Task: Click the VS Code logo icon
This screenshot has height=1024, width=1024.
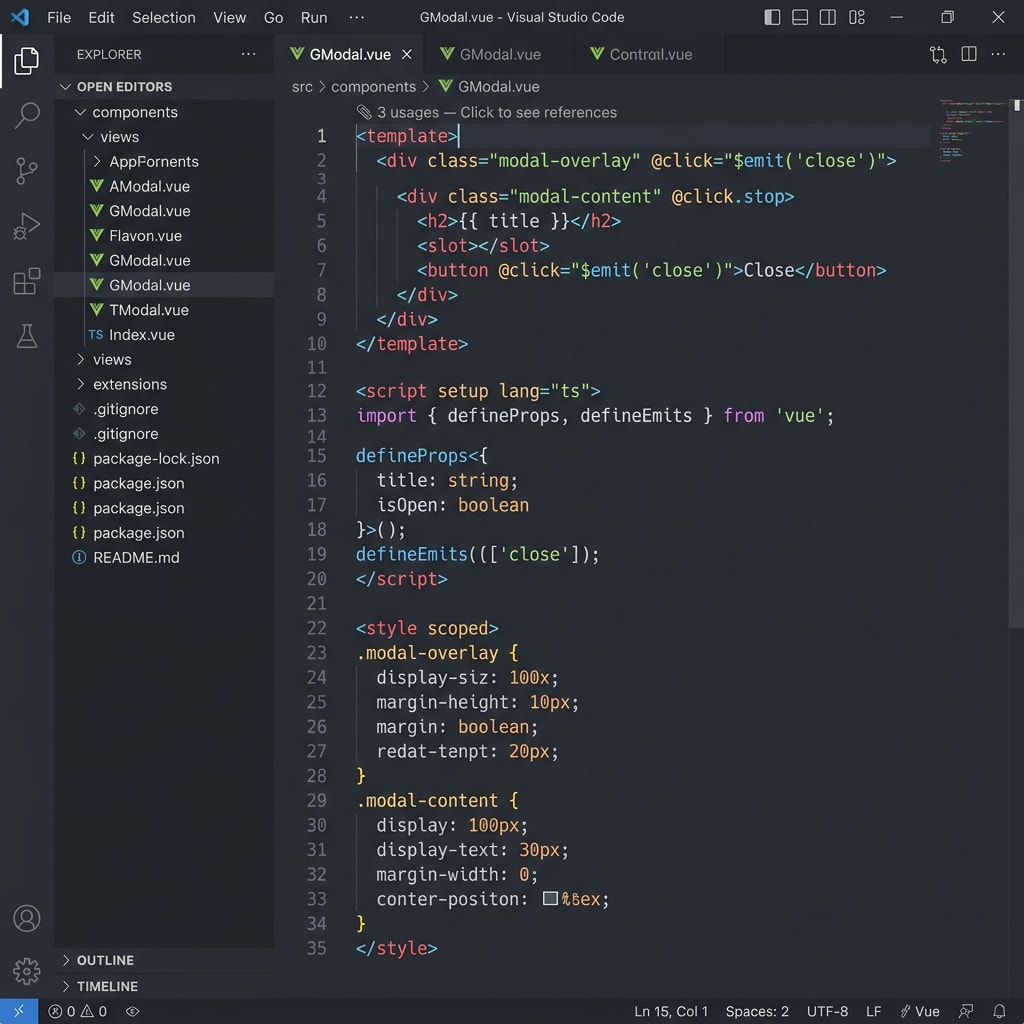Action: [x=20, y=17]
